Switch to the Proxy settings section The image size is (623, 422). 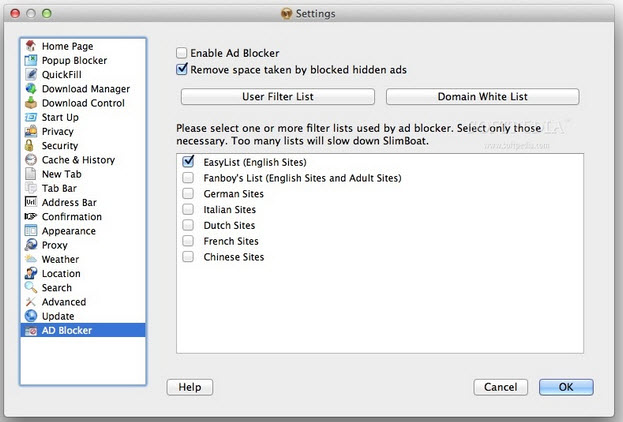coord(54,245)
